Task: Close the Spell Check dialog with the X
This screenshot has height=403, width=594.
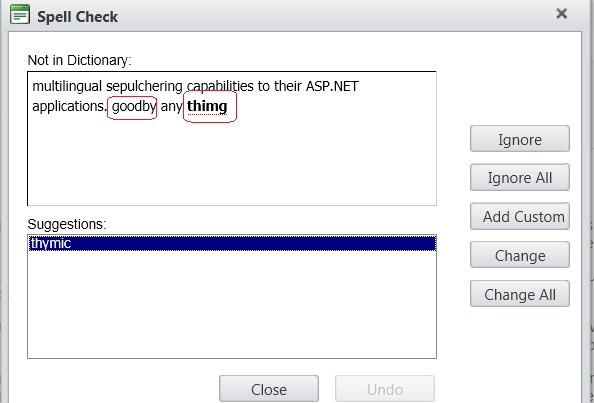Action: coord(561,14)
